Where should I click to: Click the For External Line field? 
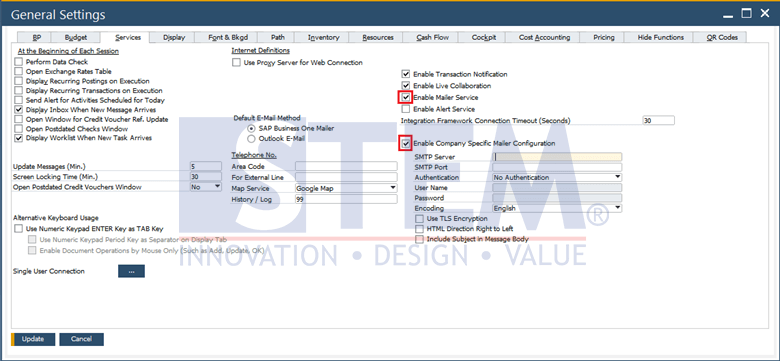pyautogui.click(x=346, y=177)
